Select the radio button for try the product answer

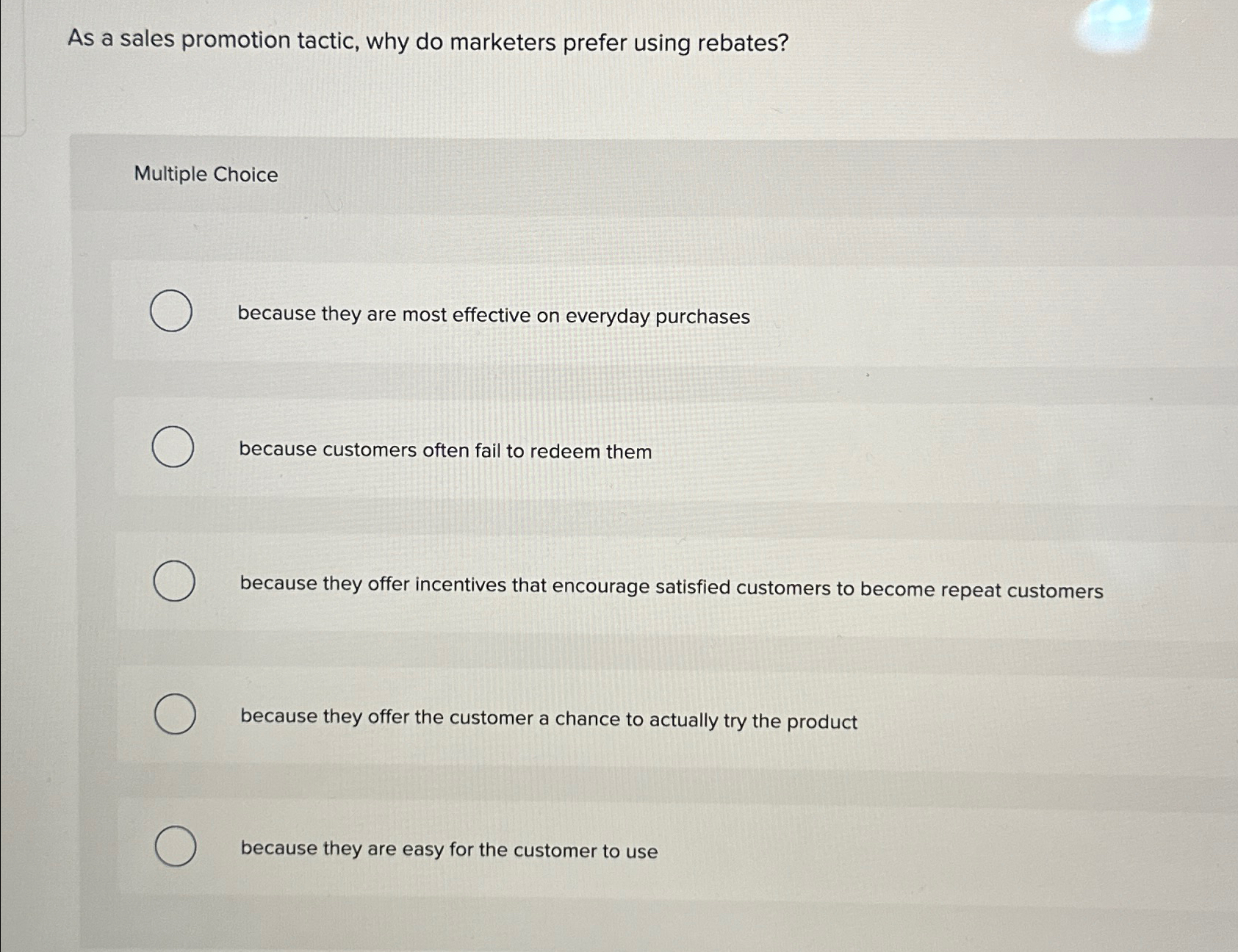click(174, 713)
